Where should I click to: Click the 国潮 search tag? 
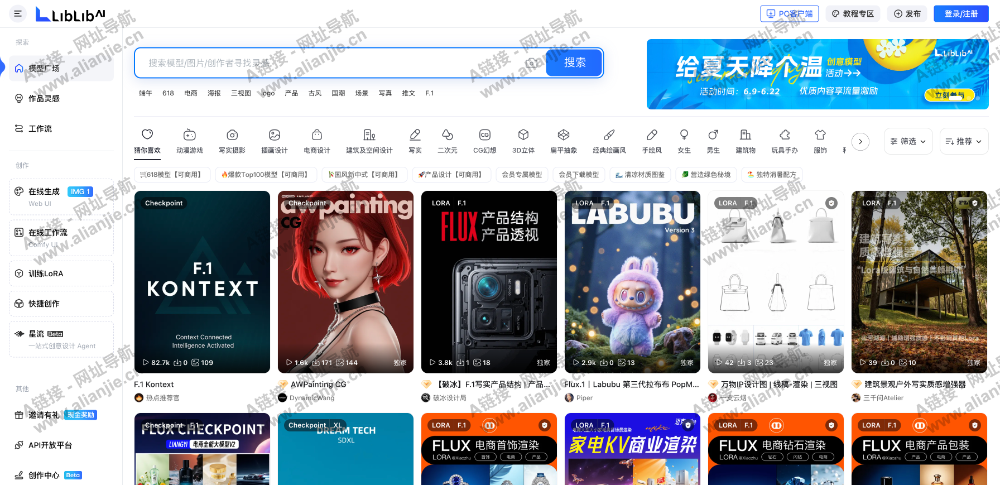[x=338, y=93]
